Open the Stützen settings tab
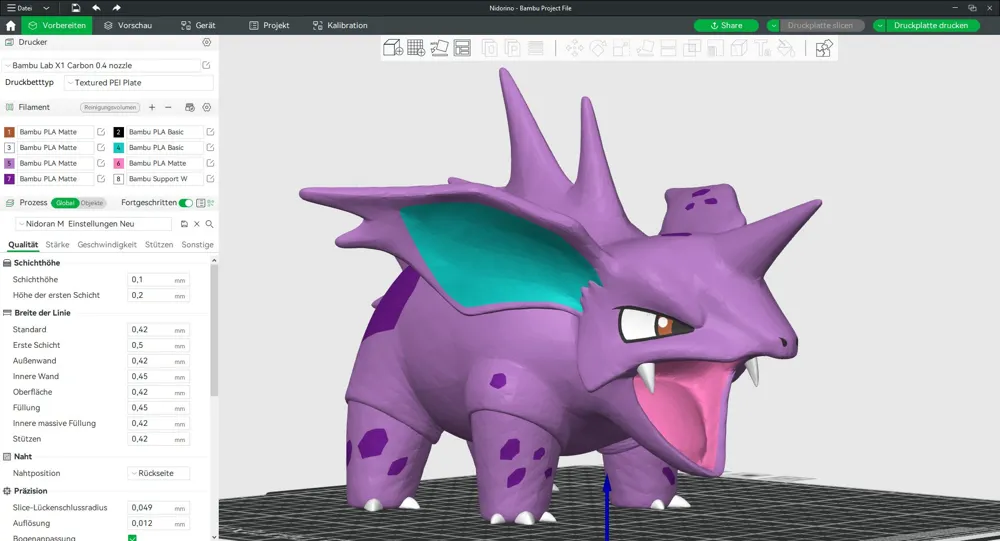The width and height of the screenshot is (1000, 541). 159,244
